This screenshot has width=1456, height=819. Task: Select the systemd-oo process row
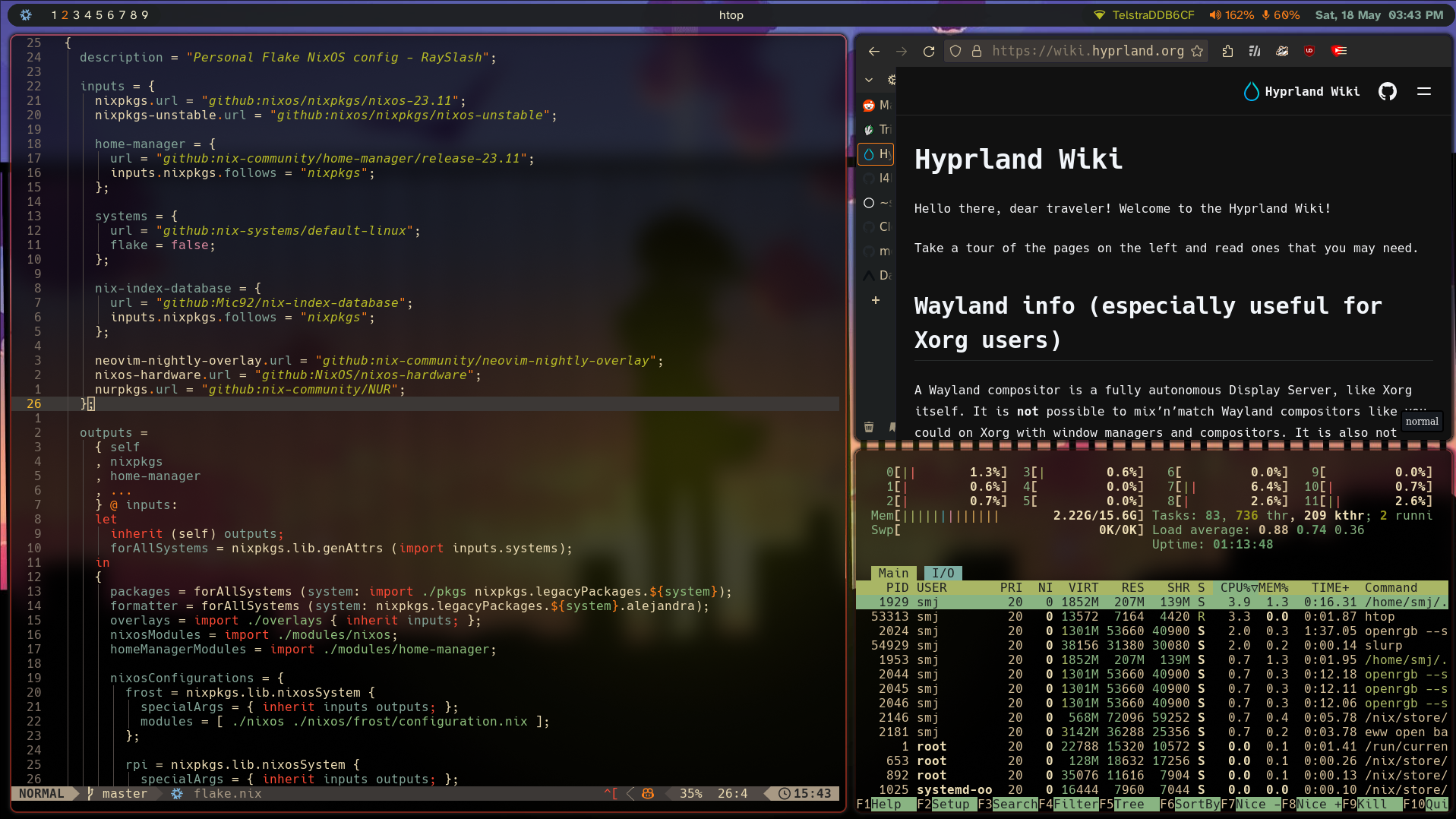1152,789
